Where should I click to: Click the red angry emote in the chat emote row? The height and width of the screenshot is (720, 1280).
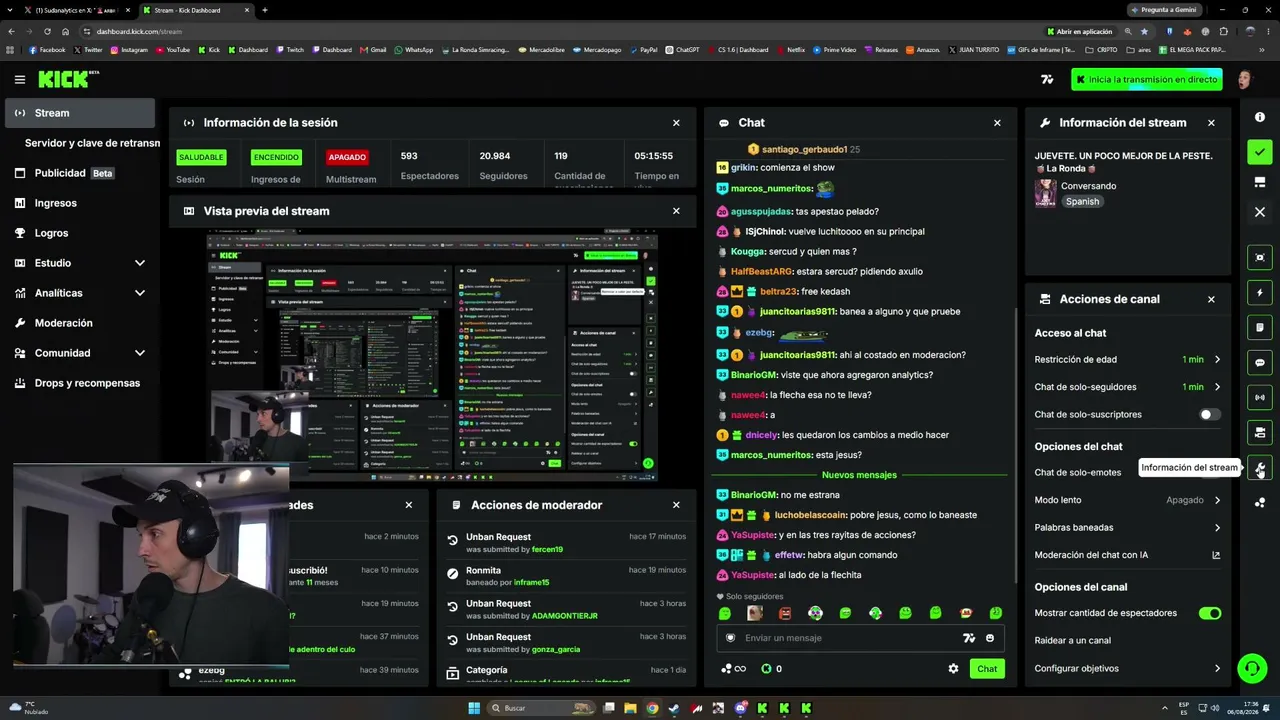coord(785,613)
